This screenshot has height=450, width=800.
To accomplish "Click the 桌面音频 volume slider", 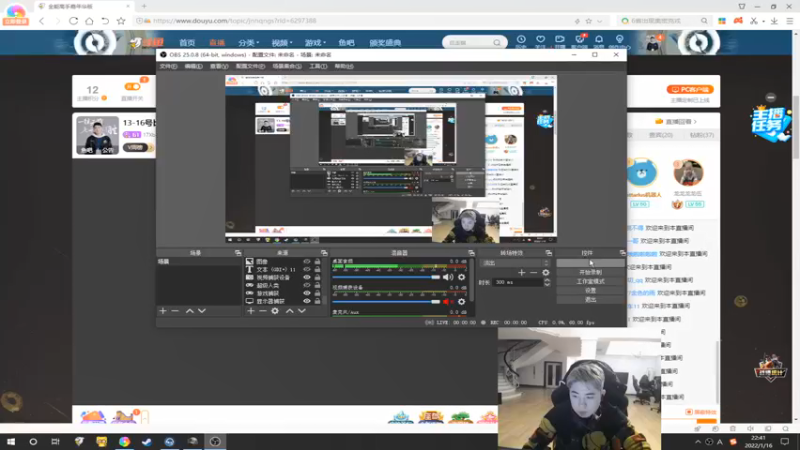I will point(386,277).
